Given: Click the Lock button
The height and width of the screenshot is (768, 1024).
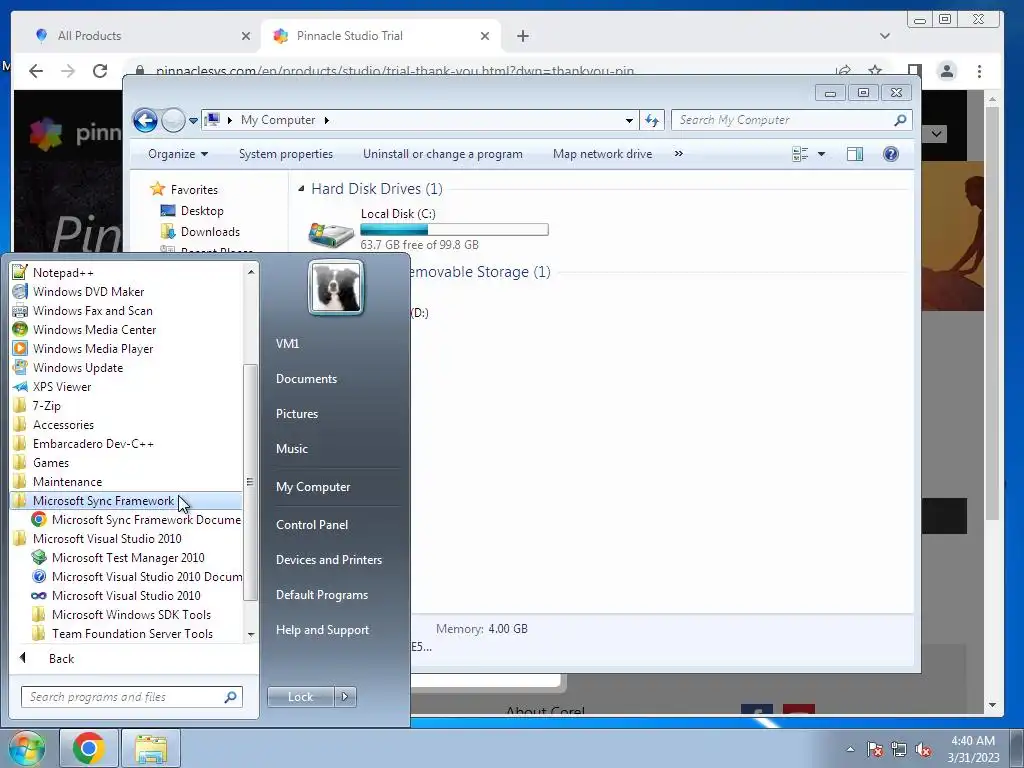Looking at the screenshot, I should (300, 697).
